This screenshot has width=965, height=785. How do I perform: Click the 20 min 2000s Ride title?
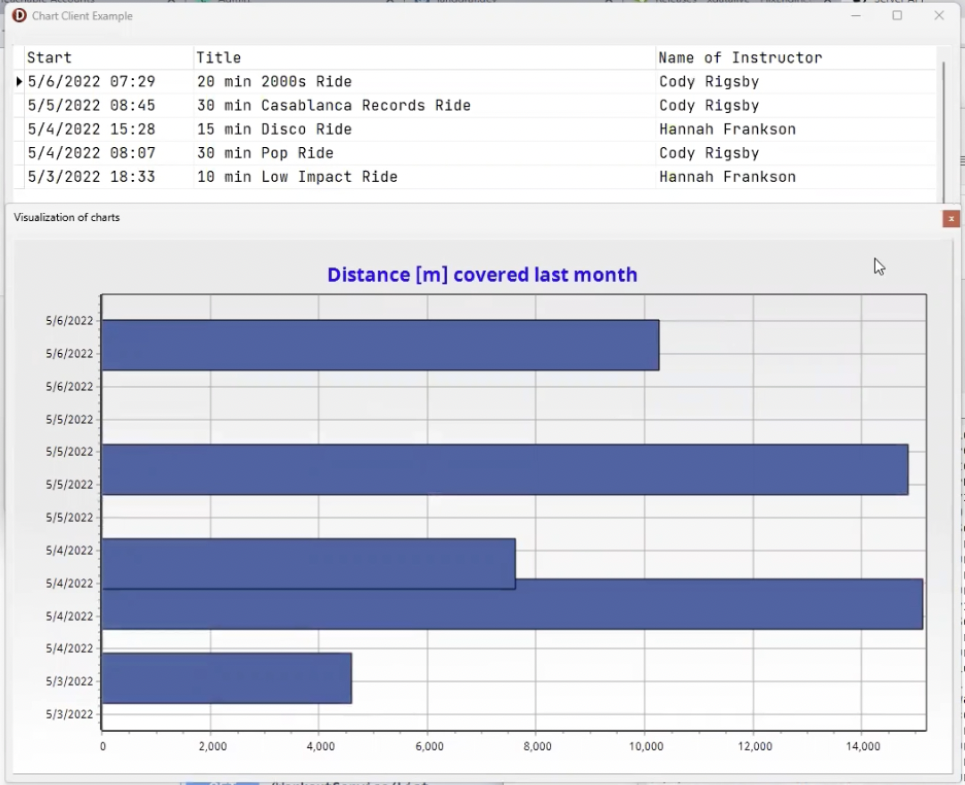point(274,81)
